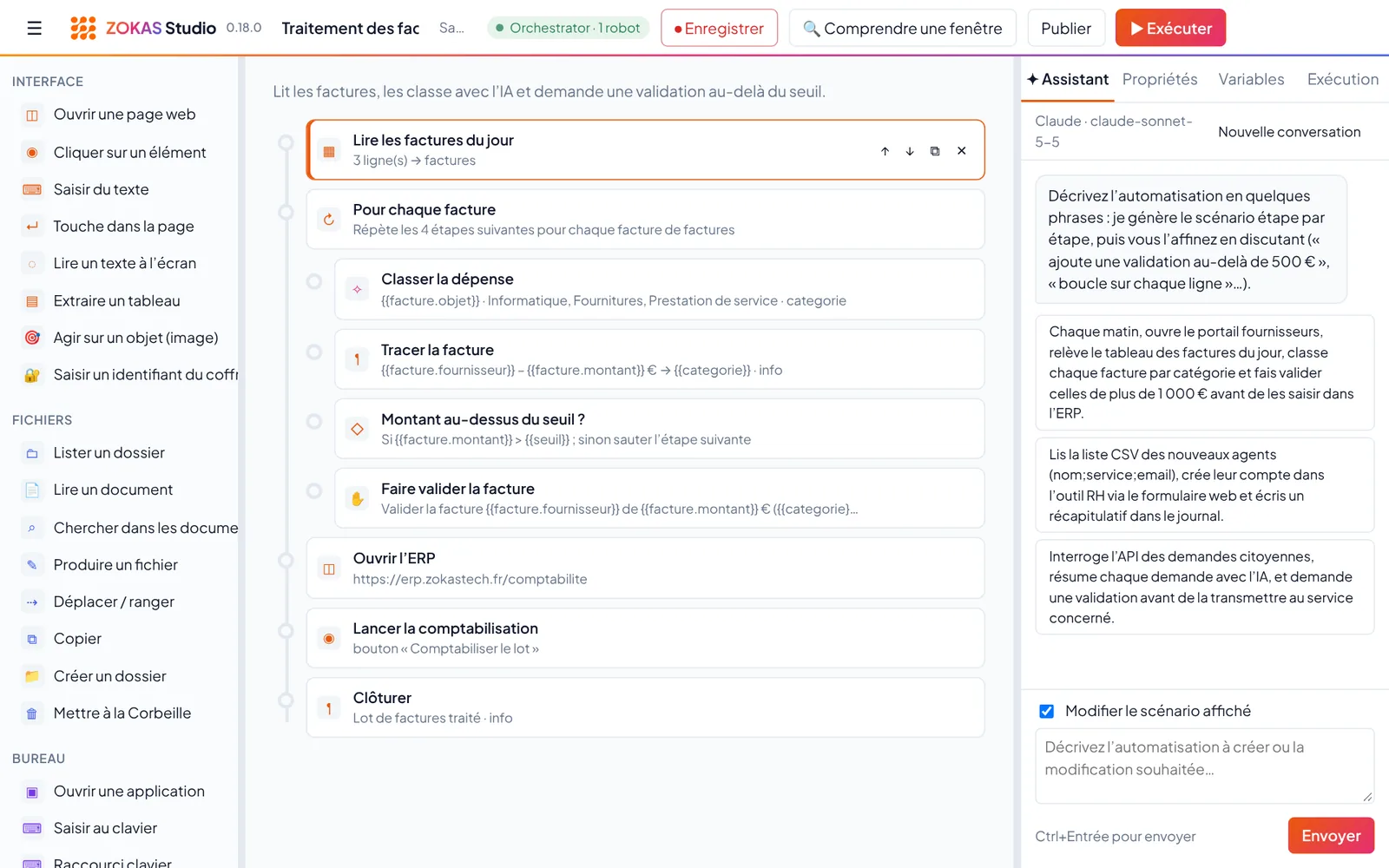Click the diamond icon on 'Montant au-dessus du seuil ?'
The width and height of the screenshot is (1389, 868).
click(x=357, y=429)
